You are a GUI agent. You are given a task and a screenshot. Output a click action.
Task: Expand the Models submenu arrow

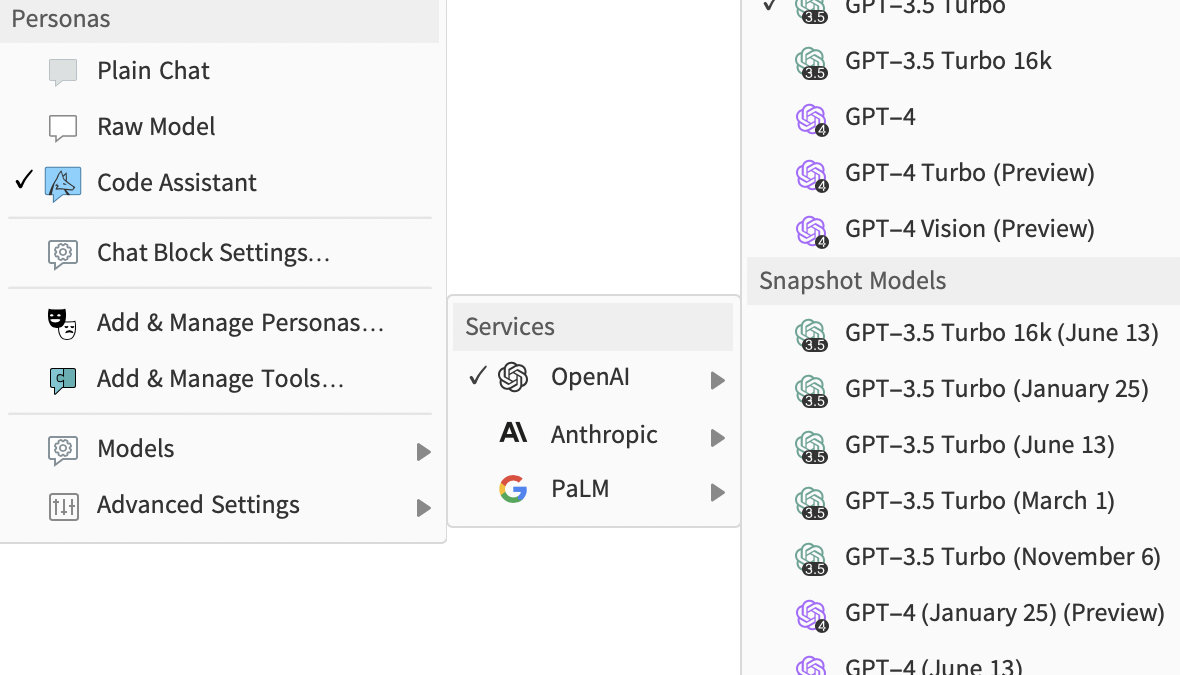point(424,452)
